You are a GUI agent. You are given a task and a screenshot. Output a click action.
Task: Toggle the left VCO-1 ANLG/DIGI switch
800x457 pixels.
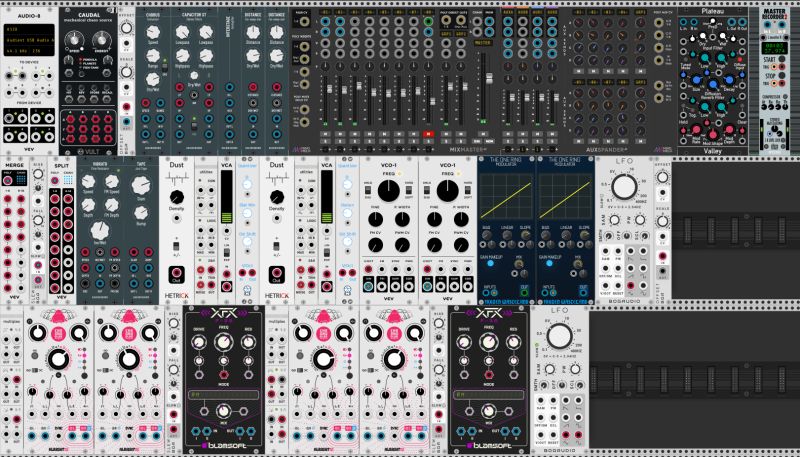point(367,190)
